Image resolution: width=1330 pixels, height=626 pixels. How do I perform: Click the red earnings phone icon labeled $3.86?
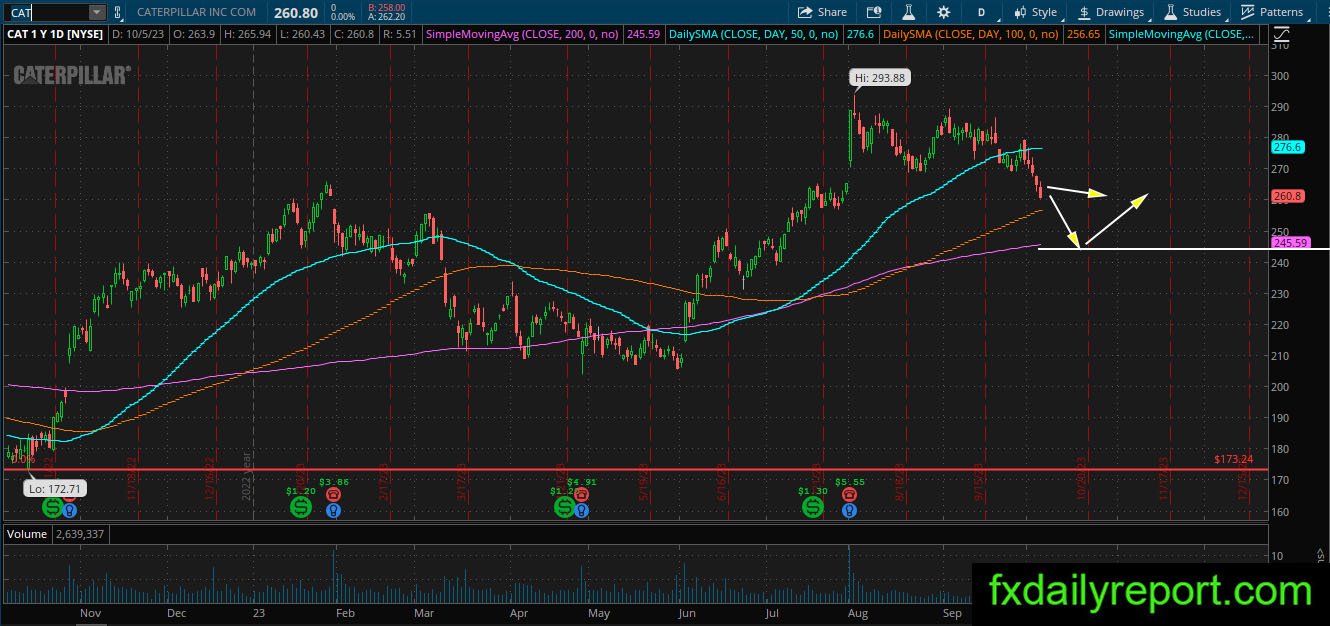333,494
